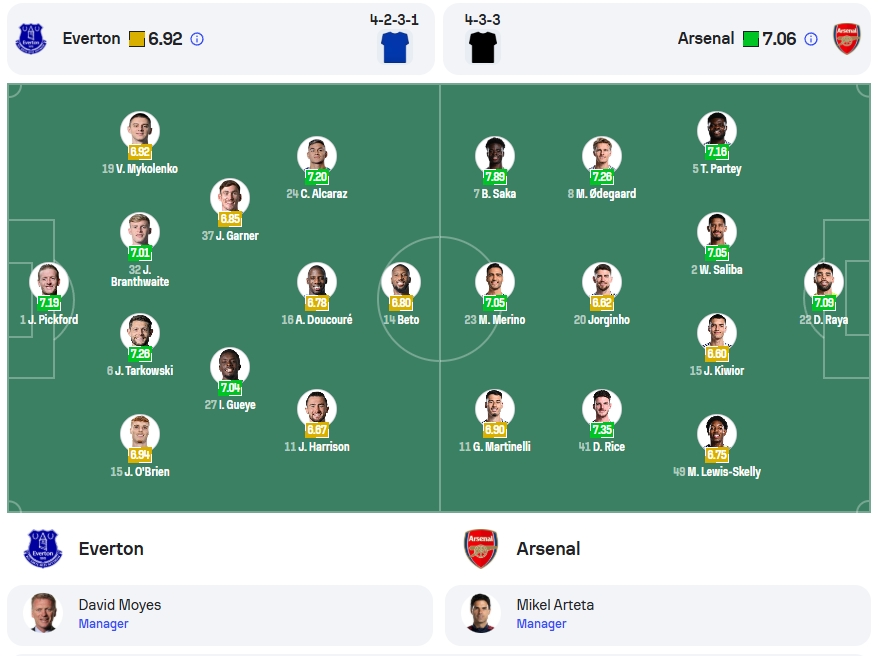Click the Arsenal rating info icon

[x=811, y=39]
